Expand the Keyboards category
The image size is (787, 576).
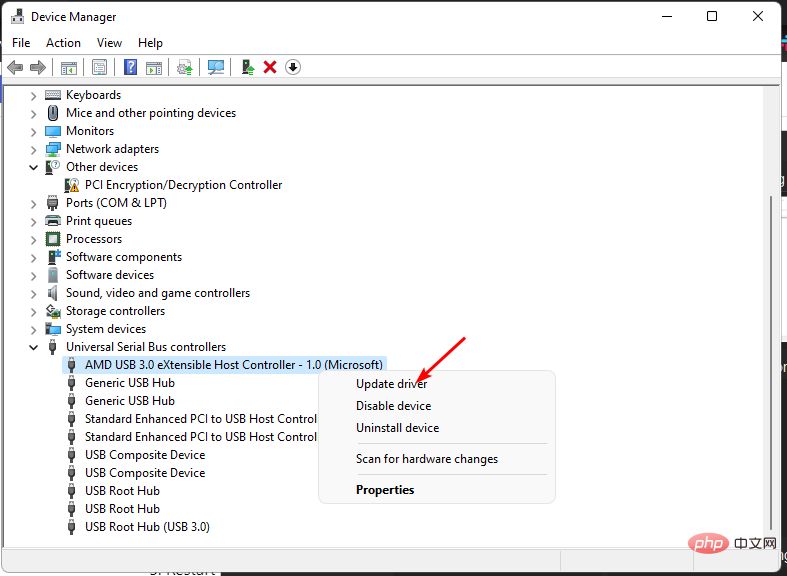coord(34,95)
